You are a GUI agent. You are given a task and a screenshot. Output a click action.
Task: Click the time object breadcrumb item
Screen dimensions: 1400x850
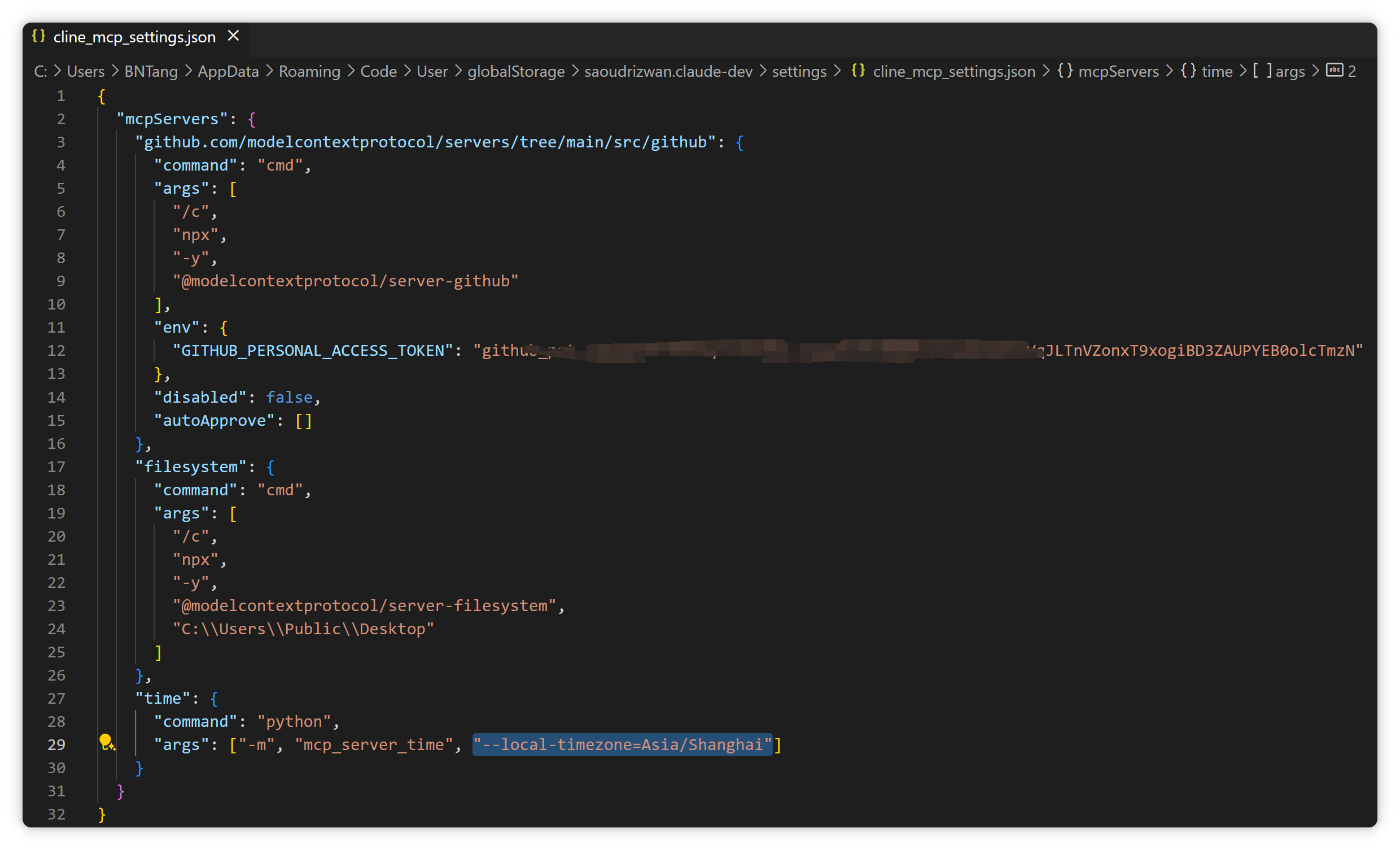click(1217, 72)
